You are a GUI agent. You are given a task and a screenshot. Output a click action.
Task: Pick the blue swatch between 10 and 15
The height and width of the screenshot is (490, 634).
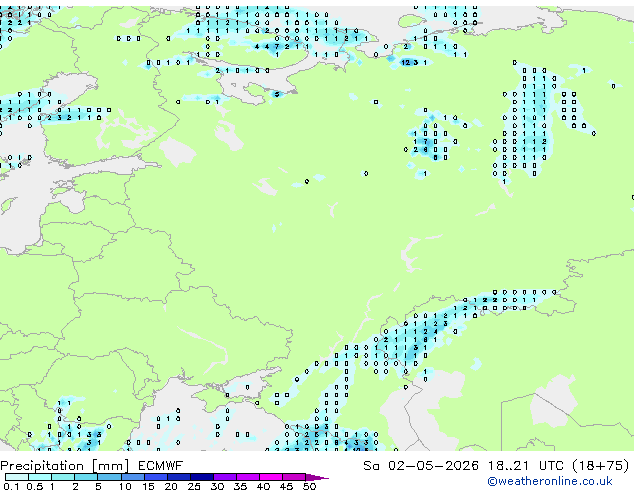tap(132, 477)
